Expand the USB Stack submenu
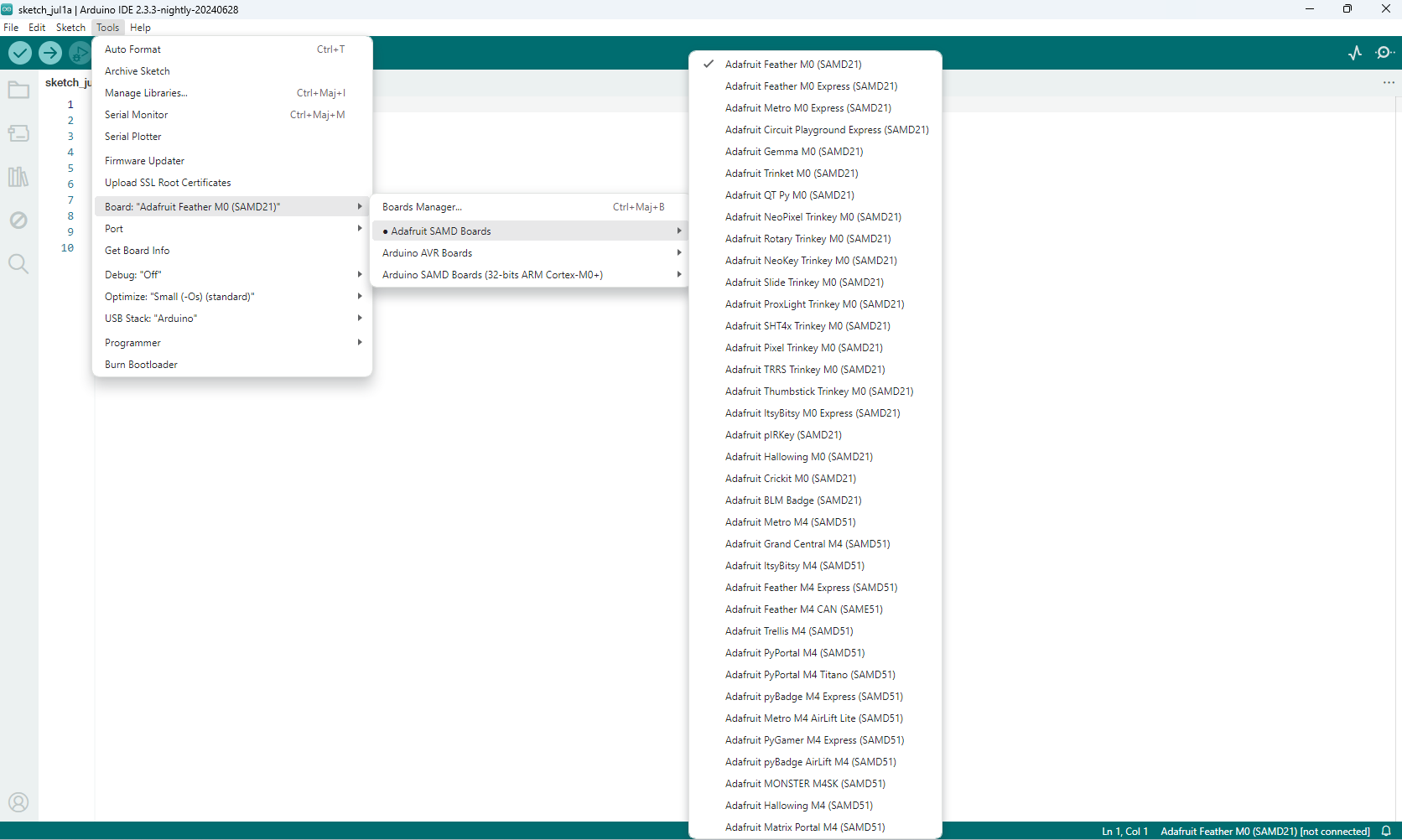The image size is (1402, 840). click(232, 319)
